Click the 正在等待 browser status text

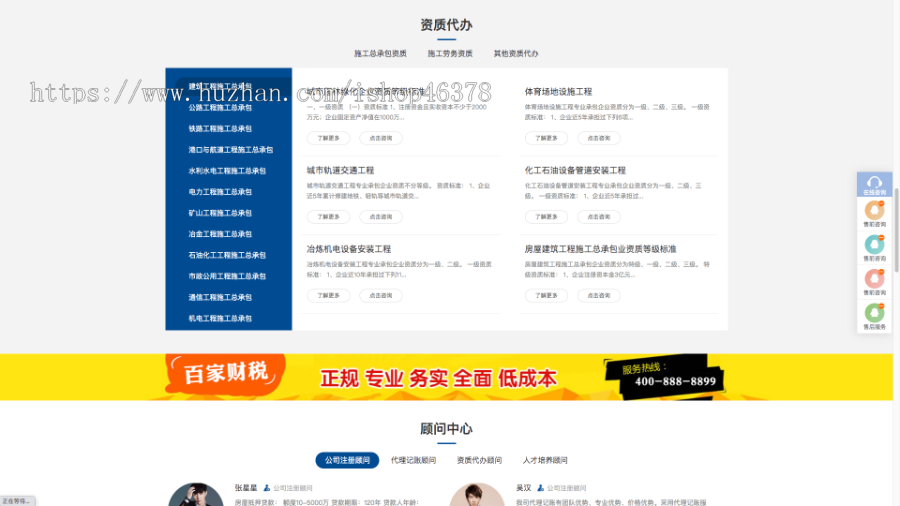17,501
